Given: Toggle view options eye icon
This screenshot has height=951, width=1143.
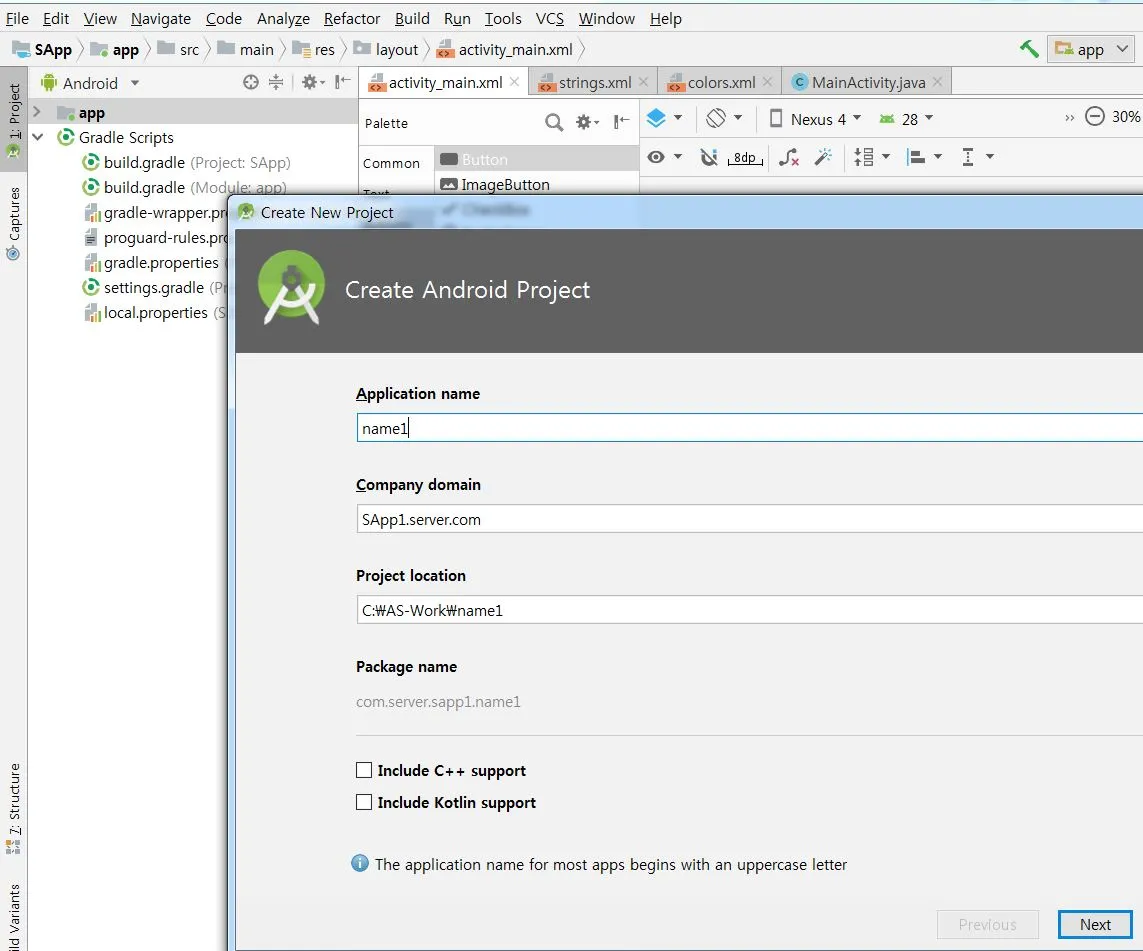Looking at the screenshot, I should pyautogui.click(x=664, y=157).
